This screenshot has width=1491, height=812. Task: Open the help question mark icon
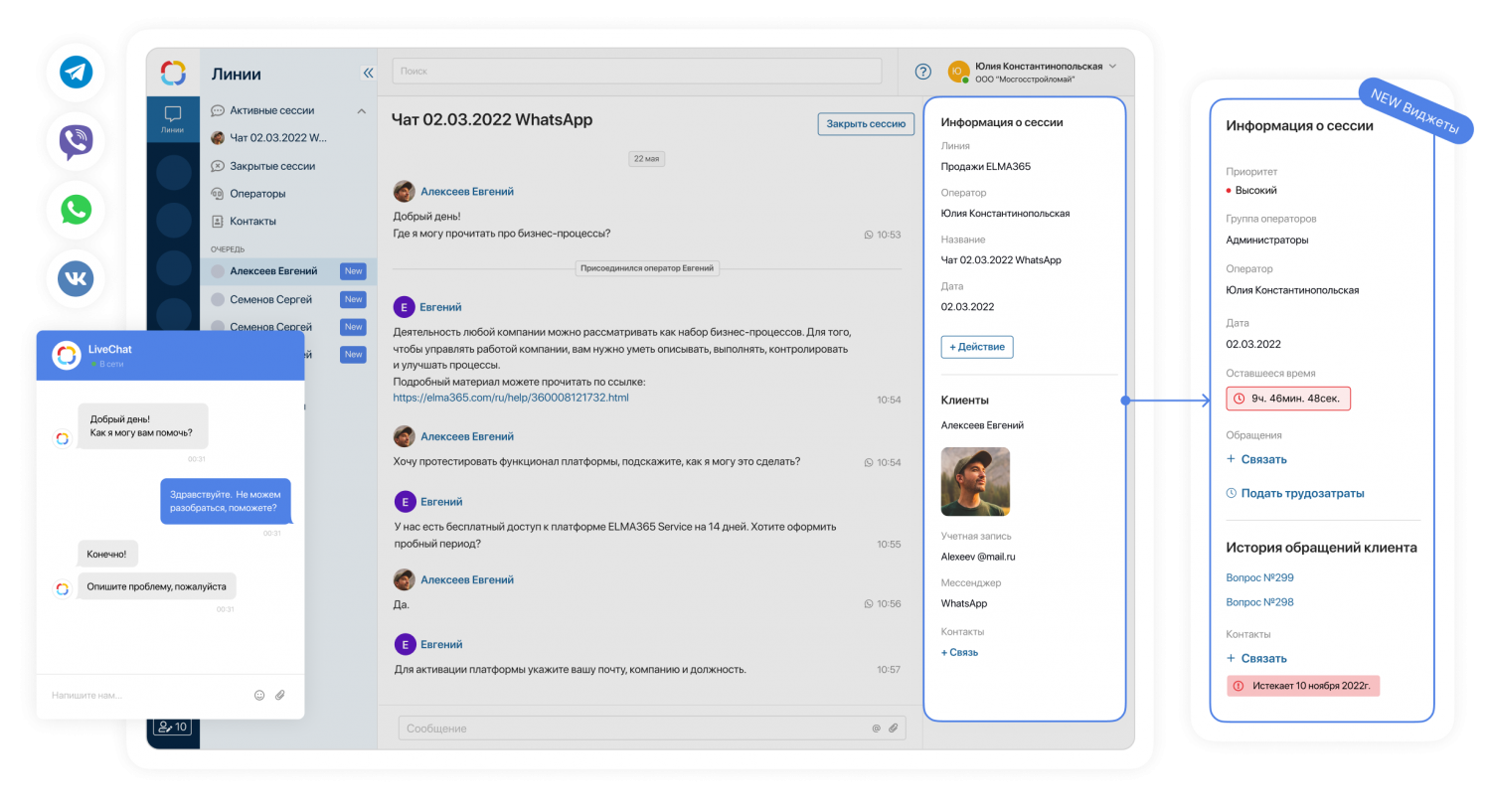pyautogui.click(x=922, y=72)
